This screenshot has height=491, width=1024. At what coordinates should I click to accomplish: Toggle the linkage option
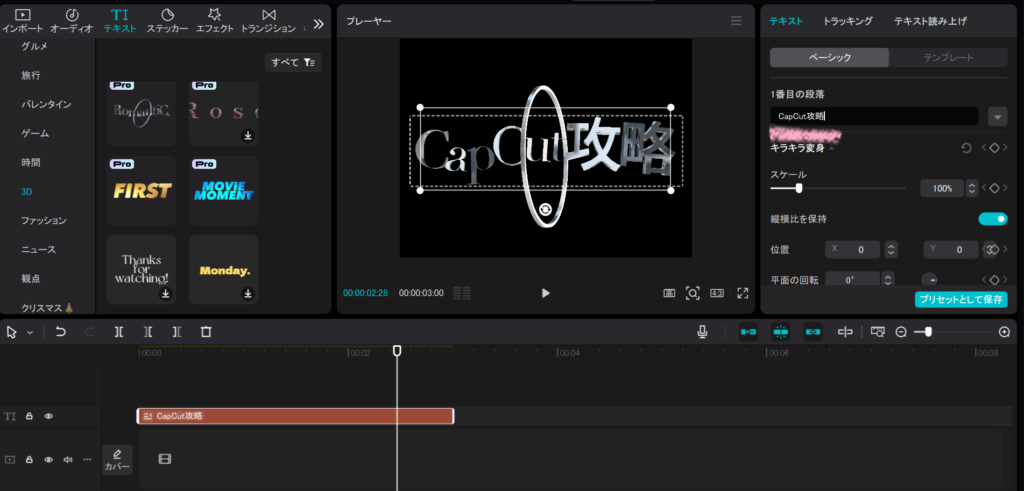(813, 332)
